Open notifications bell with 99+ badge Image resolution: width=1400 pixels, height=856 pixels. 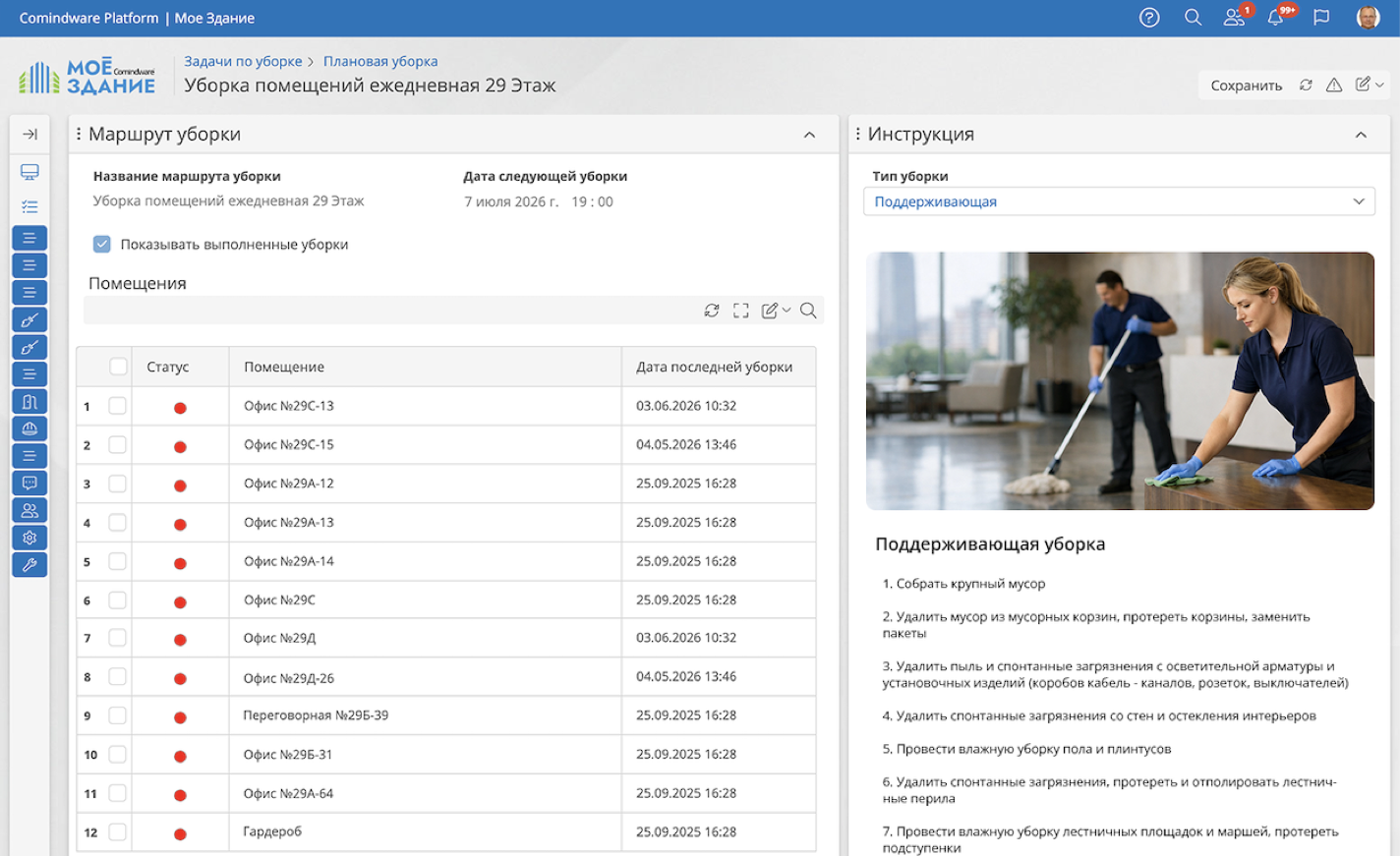pyautogui.click(x=1276, y=17)
